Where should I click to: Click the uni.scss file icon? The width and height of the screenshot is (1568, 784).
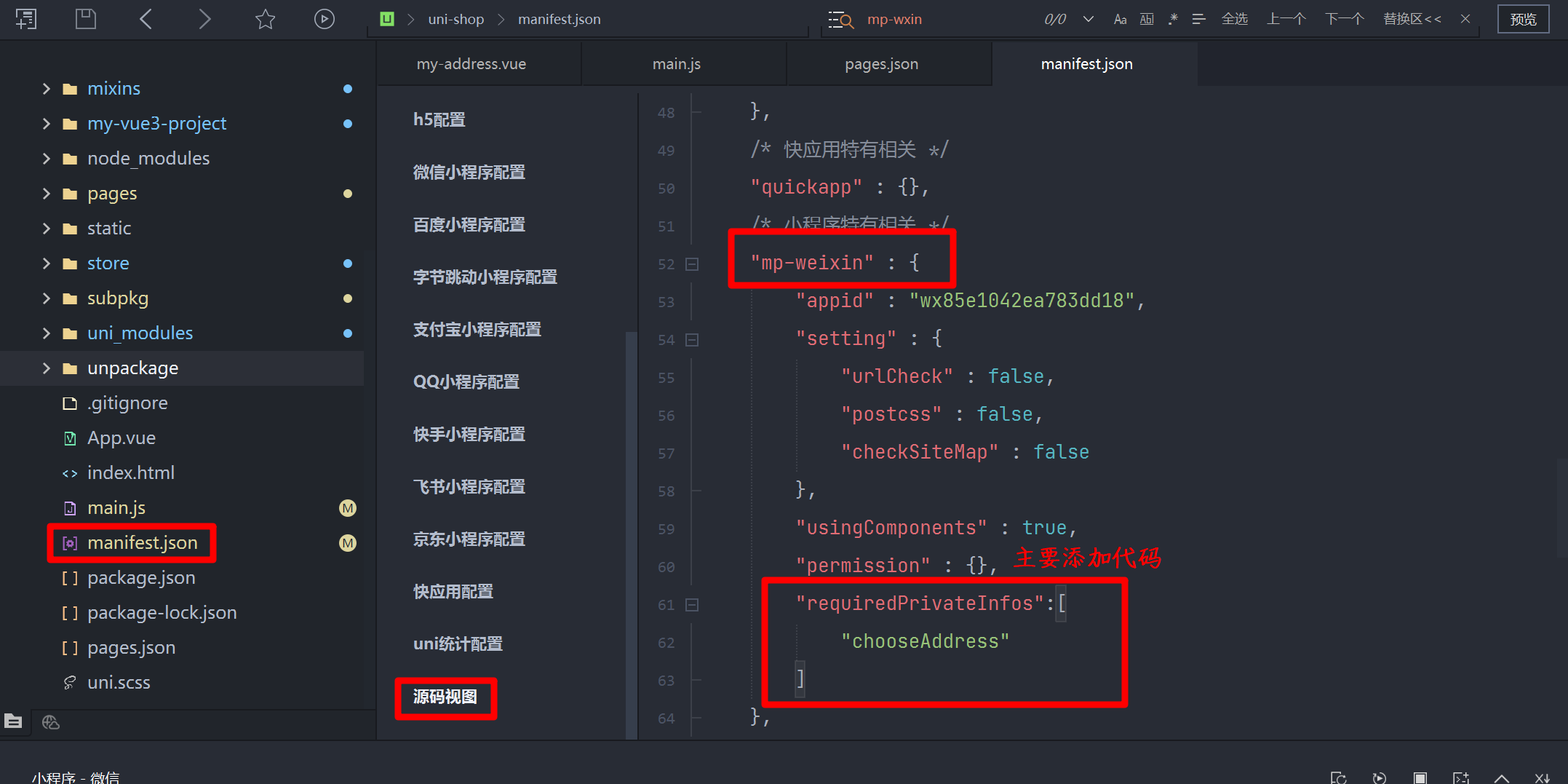[x=70, y=683]
